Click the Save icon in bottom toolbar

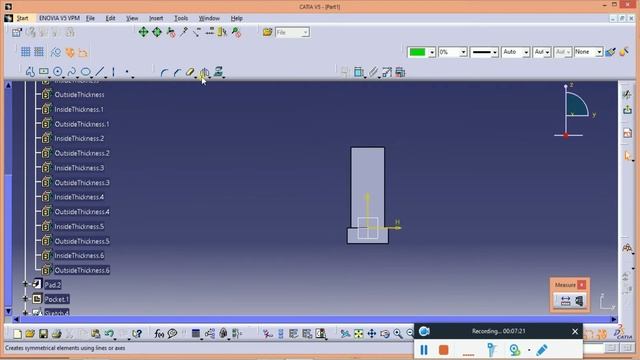click(x=43, y=334)
